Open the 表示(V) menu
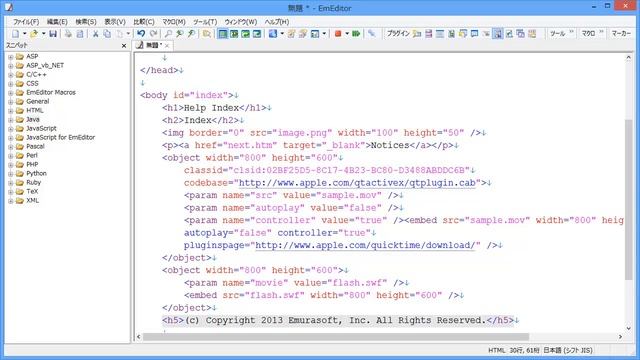 click(x=115, y=22)
